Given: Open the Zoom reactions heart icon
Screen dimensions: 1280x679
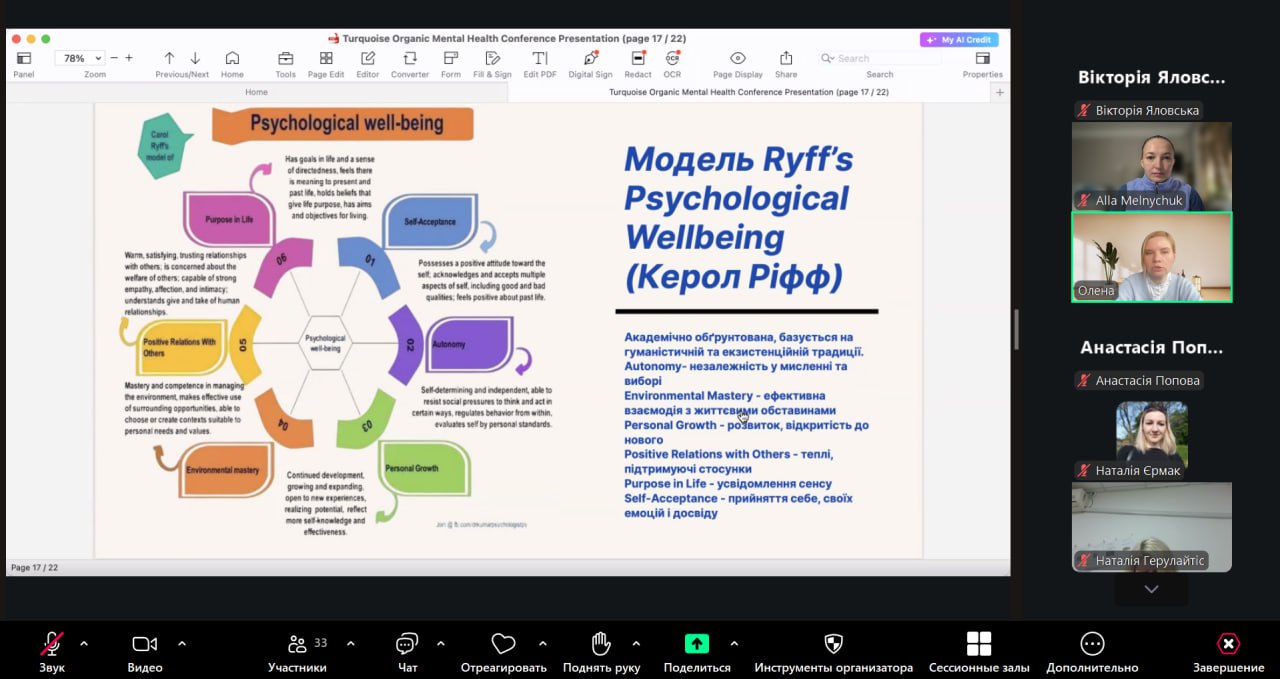Looking at the screenshot, I should click(503, 643).
